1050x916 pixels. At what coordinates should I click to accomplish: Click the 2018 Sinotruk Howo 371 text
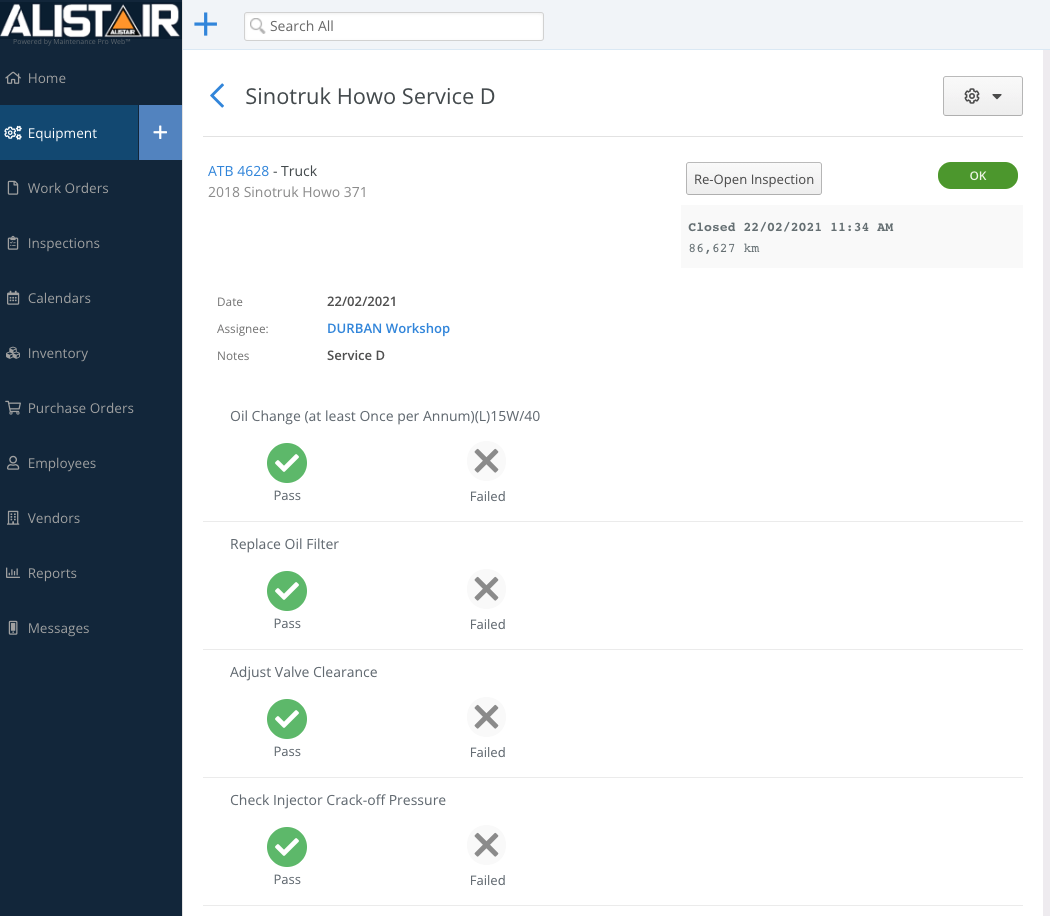pyautogui.click(x=287, y=192)
